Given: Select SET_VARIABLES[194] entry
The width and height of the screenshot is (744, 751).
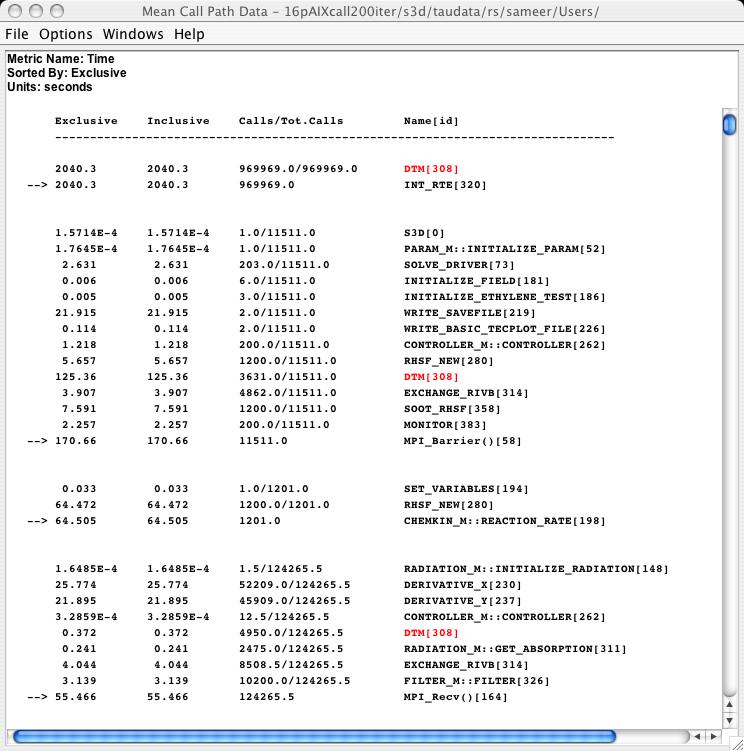Looking at the screenshot, I should point(466,489).
